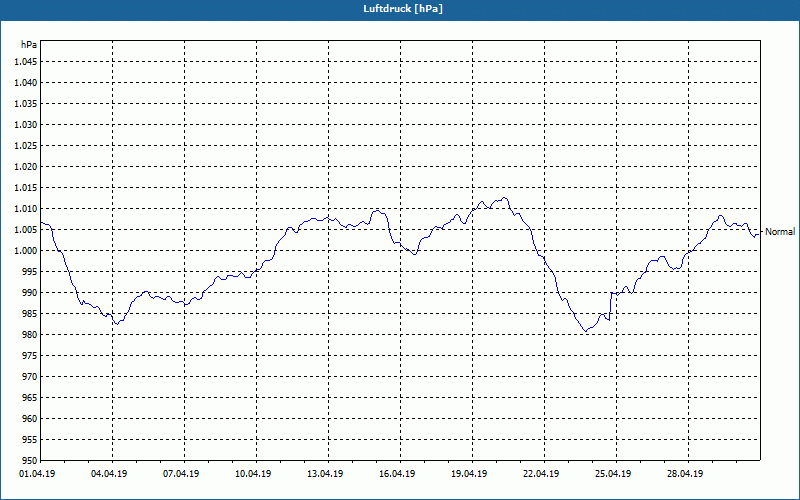Screen dimensions: 800x500
Task: Click the 1.005 y-axis label
Action: click(x=27, y=230)
